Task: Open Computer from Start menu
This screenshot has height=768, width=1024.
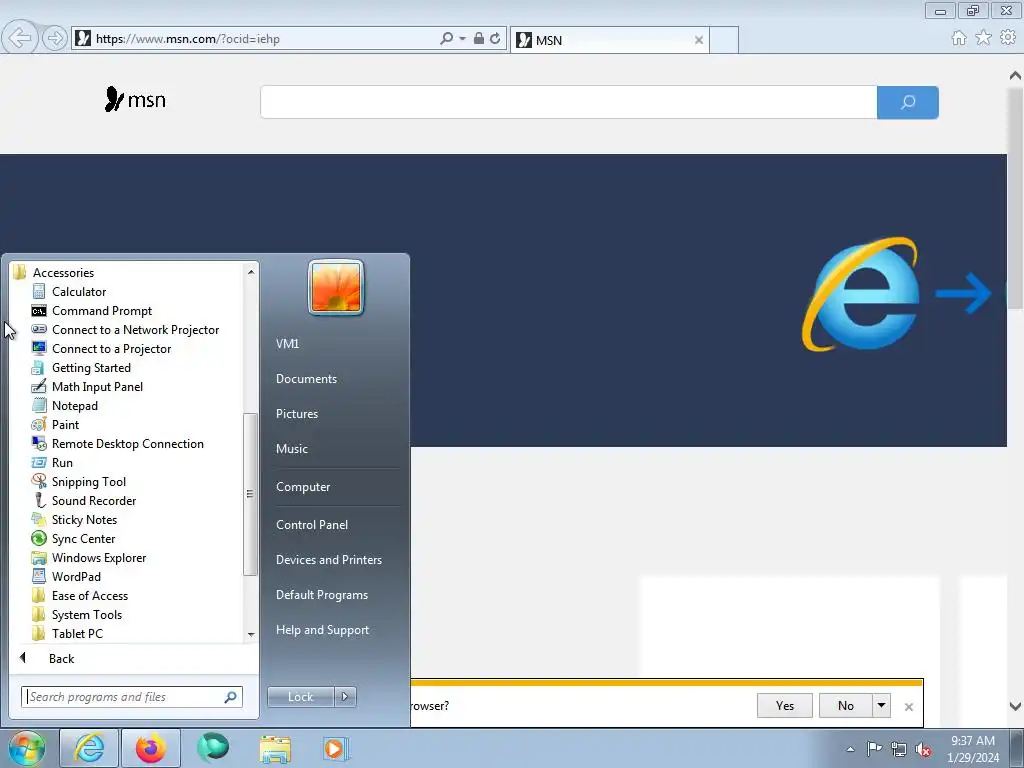Action: click(x=302, y=487)
